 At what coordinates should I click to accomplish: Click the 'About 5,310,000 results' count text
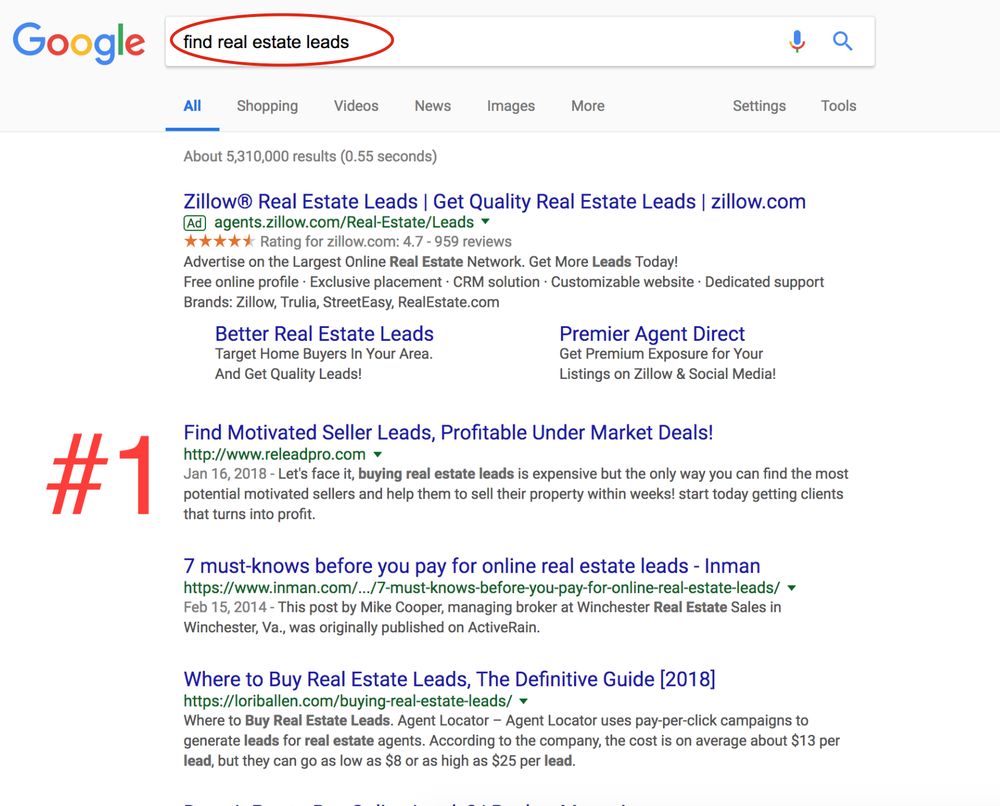coord(310,156)
